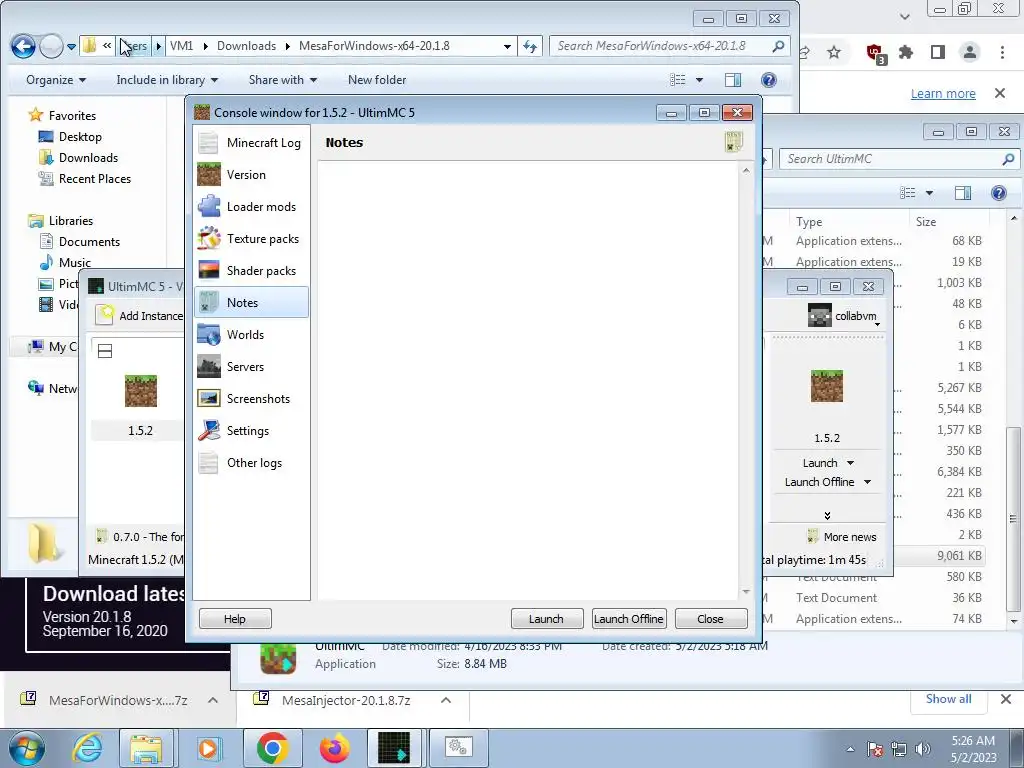
Task: Open the Other logs page icon
Action: tap(208, 462)
